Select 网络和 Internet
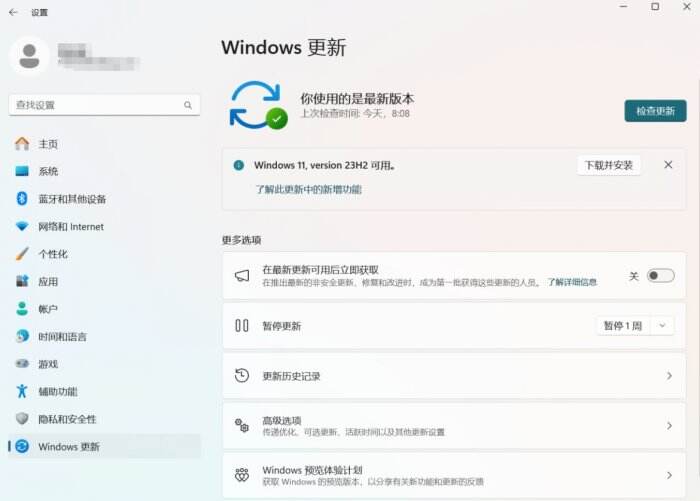The width and height of the screenshot is (700, 501). click(105, 226)
